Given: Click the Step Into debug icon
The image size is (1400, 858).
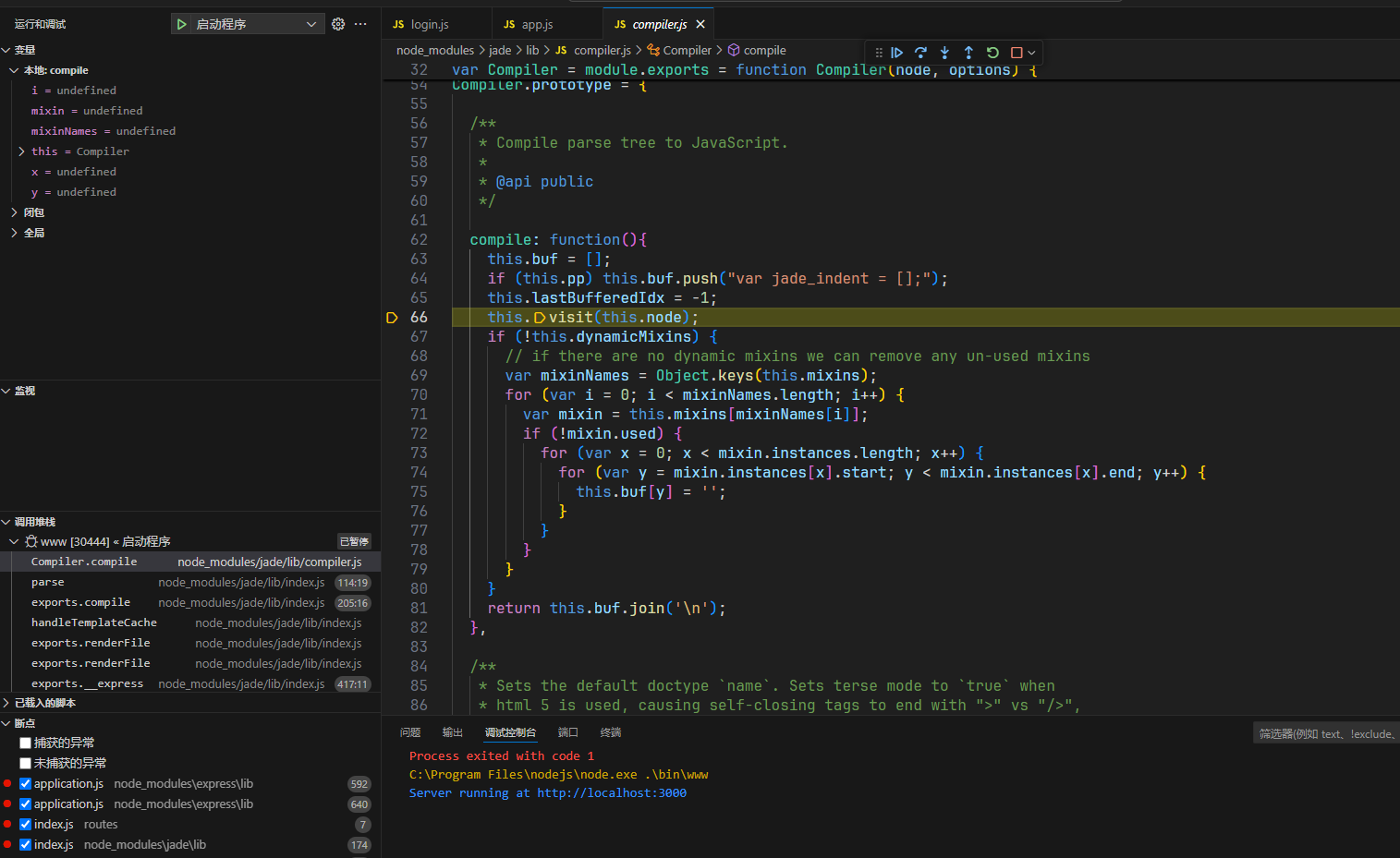Looking at the screenshot, I should (944, 53).
